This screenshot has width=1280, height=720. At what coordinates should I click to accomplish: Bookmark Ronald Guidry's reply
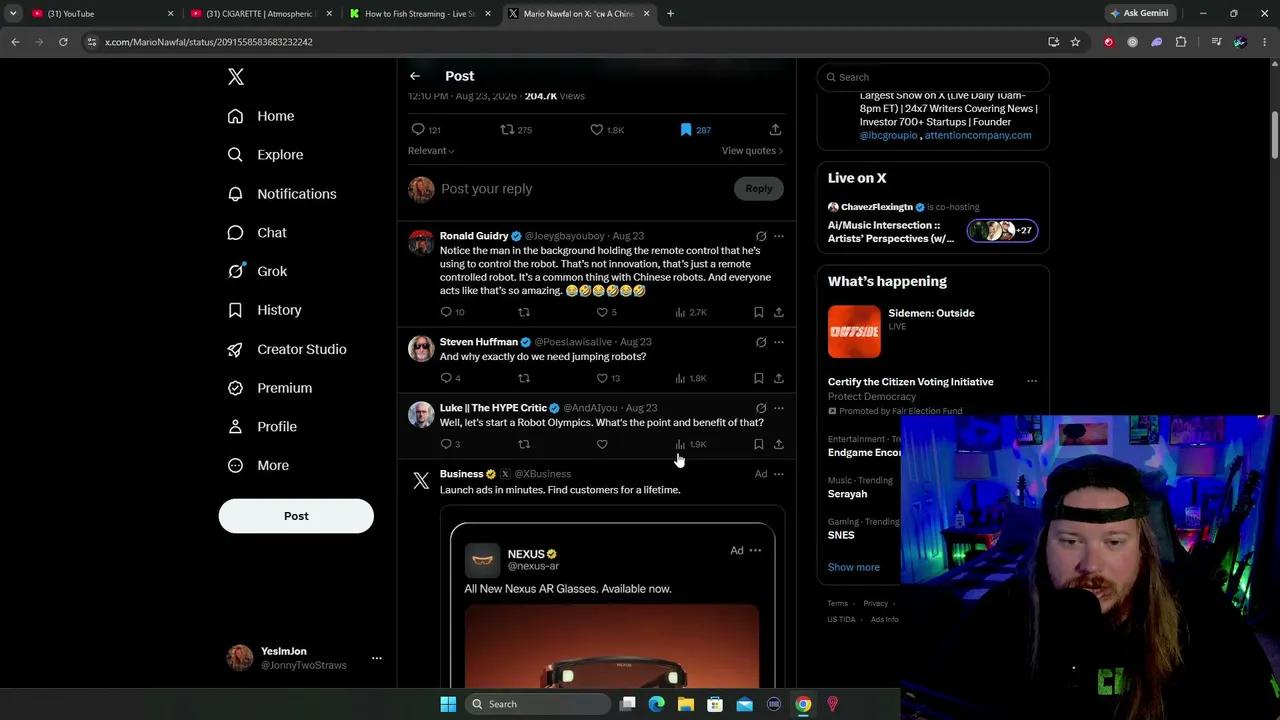tap(759, 313)
